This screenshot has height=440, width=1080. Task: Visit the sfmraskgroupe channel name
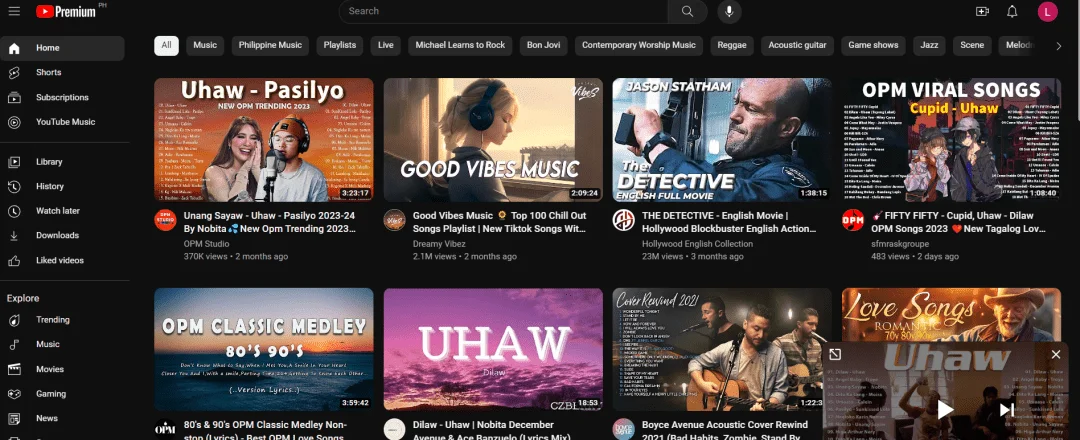tap(900, 244)
